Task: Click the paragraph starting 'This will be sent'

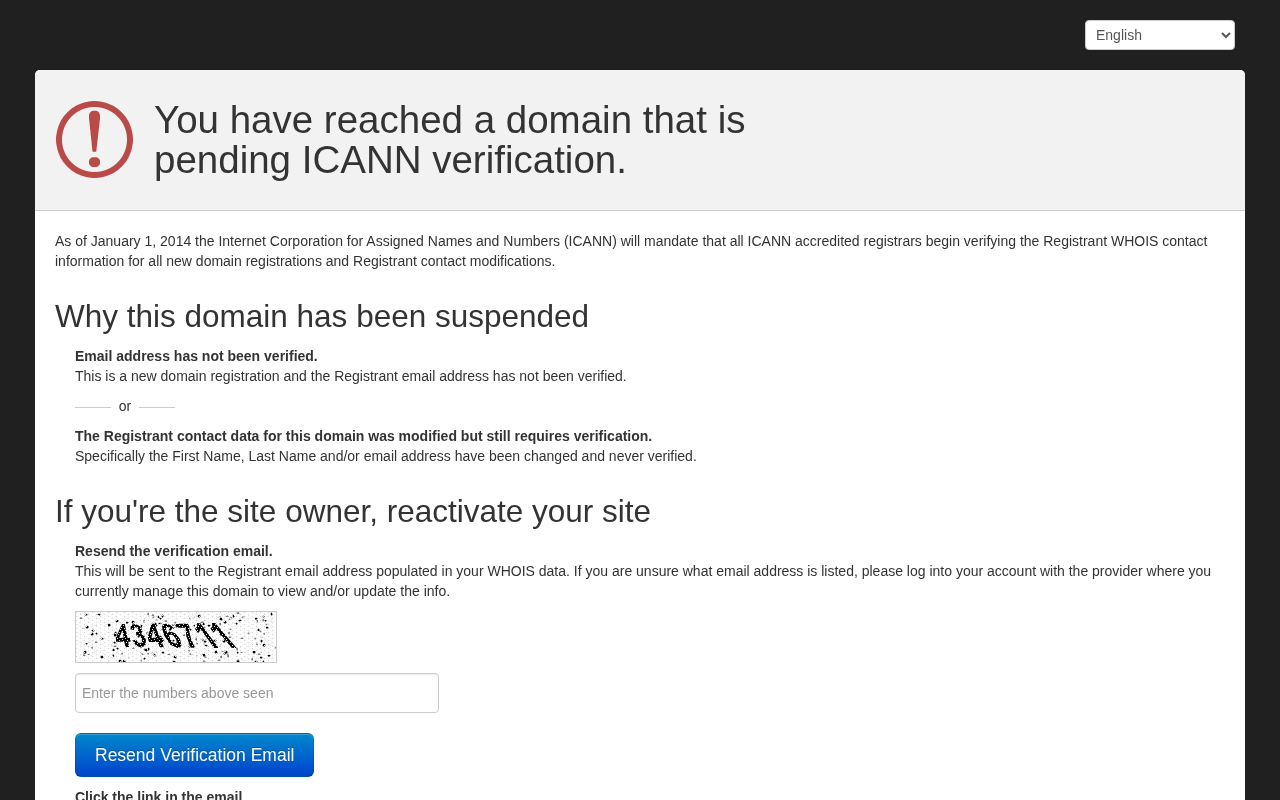Action: tap(643, 581)
